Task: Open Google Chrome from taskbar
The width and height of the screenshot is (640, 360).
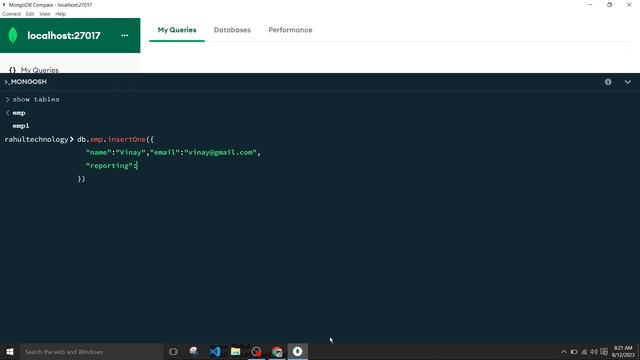Action: pos(277,351)
